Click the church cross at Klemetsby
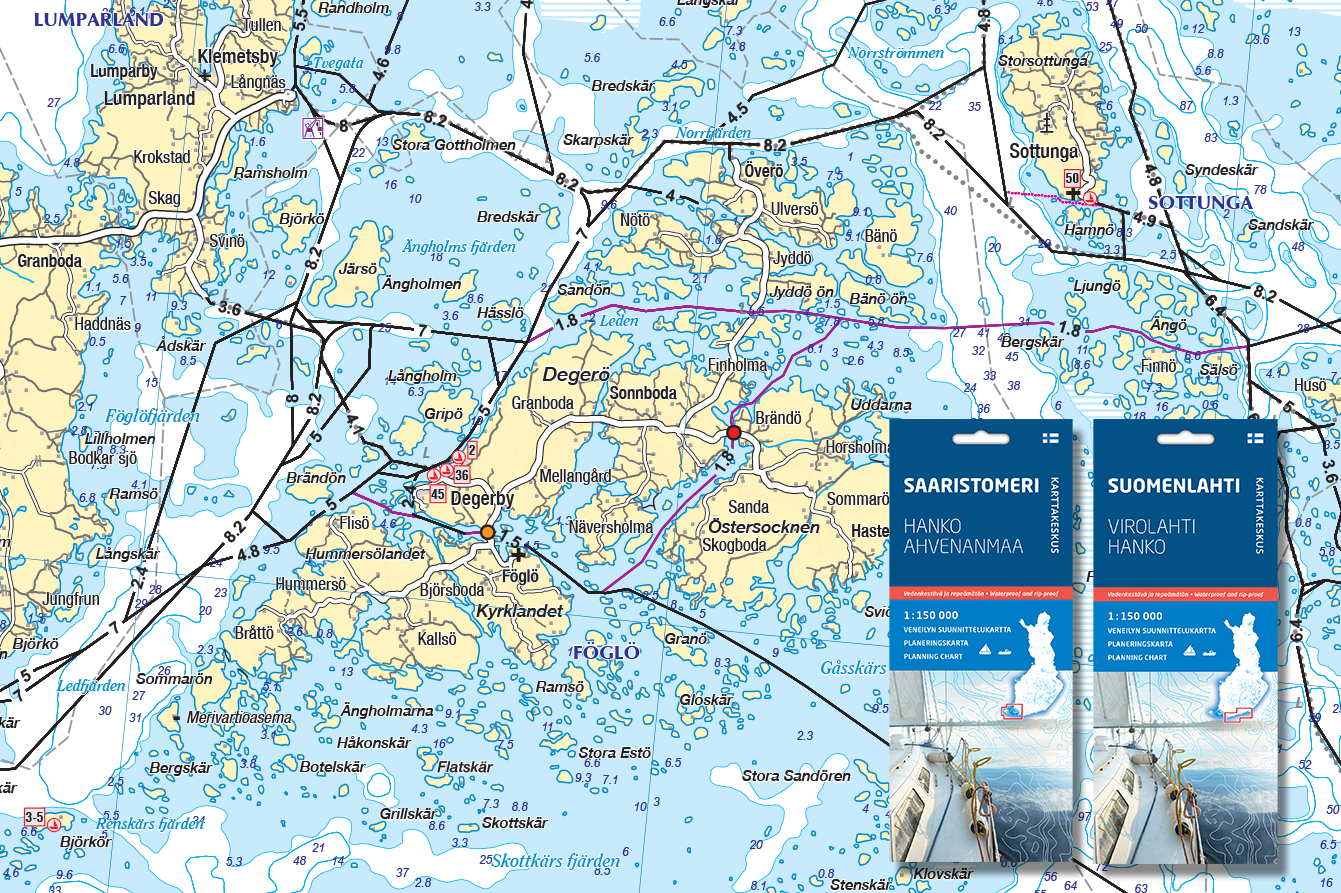This screenshot has height=893, width=1341. (x=205, y=75)
